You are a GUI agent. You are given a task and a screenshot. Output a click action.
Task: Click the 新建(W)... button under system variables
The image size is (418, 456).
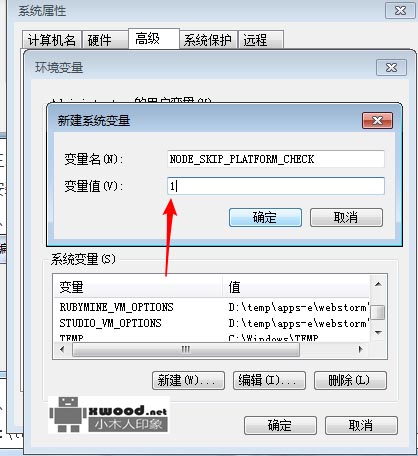[188, 380]
